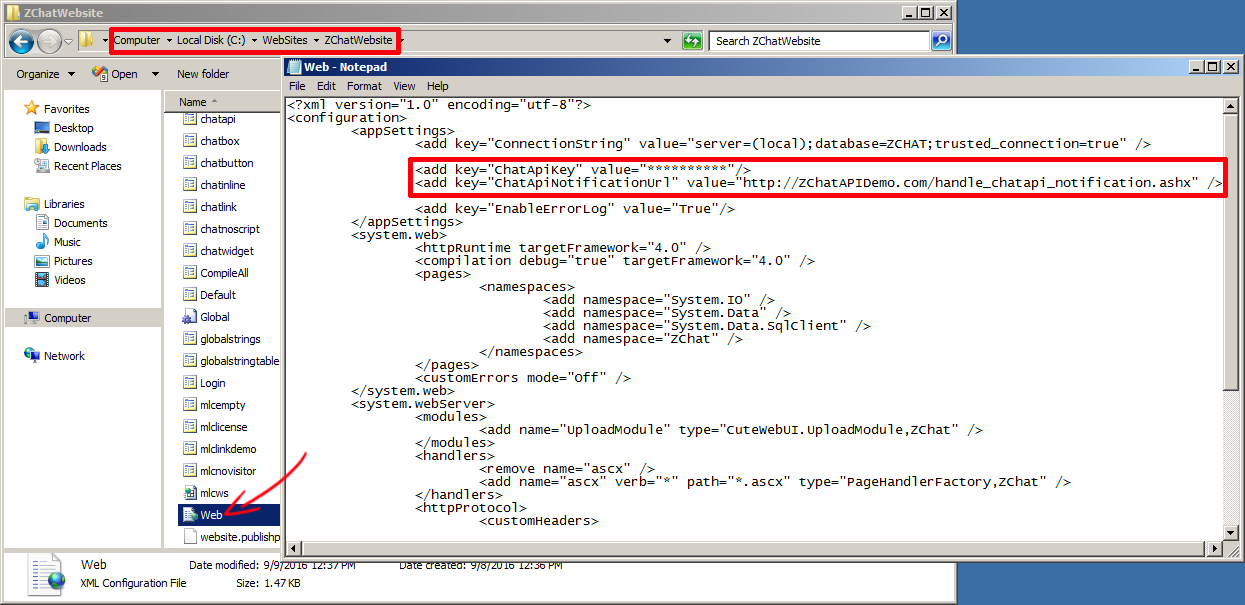Select the chatbox file icon
Image resolution: width=1245 pixels, height=605 pixels.
190,141
